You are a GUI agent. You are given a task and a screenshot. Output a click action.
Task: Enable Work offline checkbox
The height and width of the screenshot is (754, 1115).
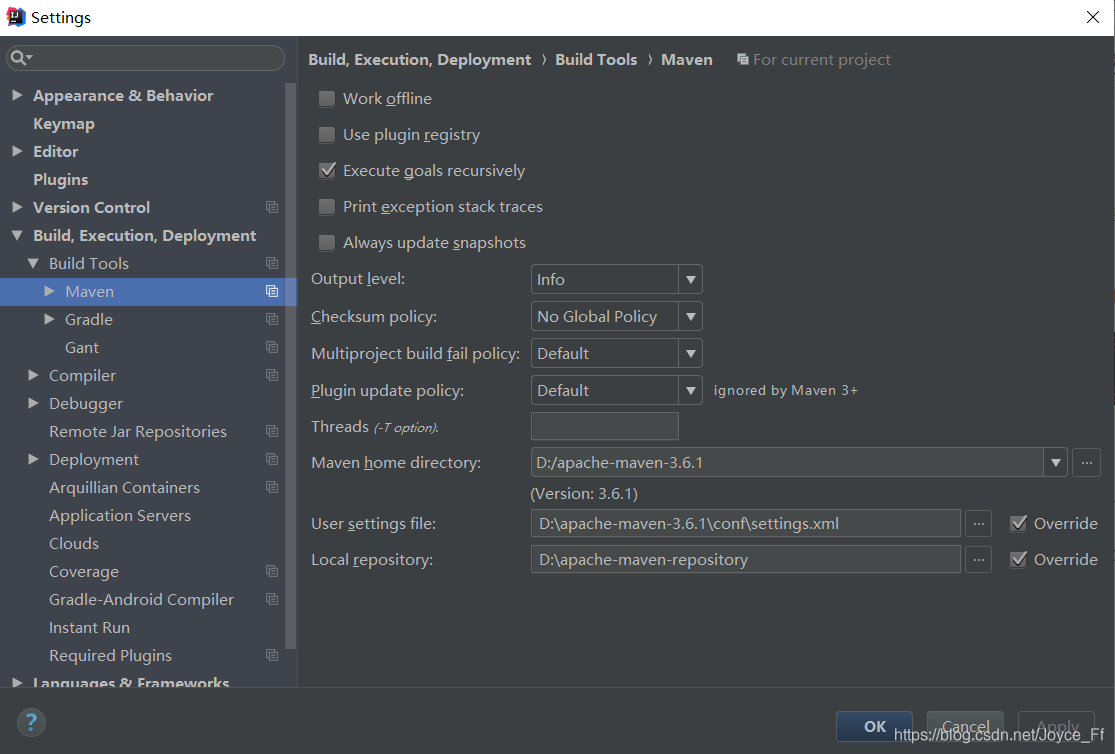click(x=326, y=98)
